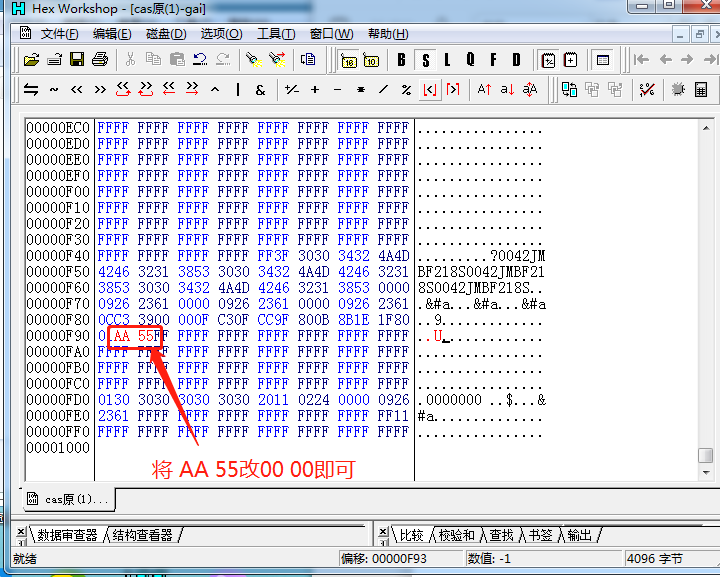The width and height of the screenshot is (720, 577).
Task: Expand the 选项(O) menu
Action: 221,33
